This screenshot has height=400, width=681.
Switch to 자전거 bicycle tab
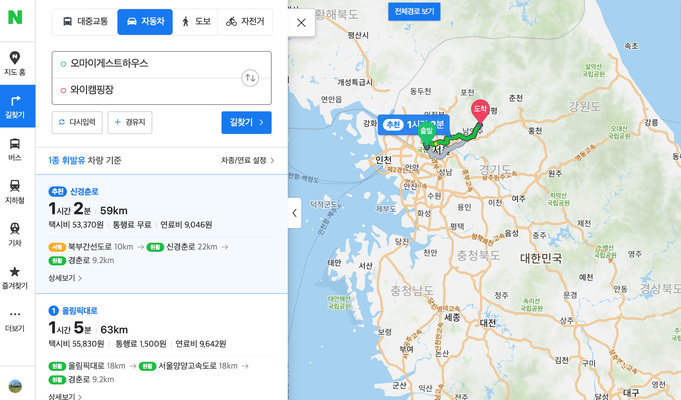click(245, 21)
